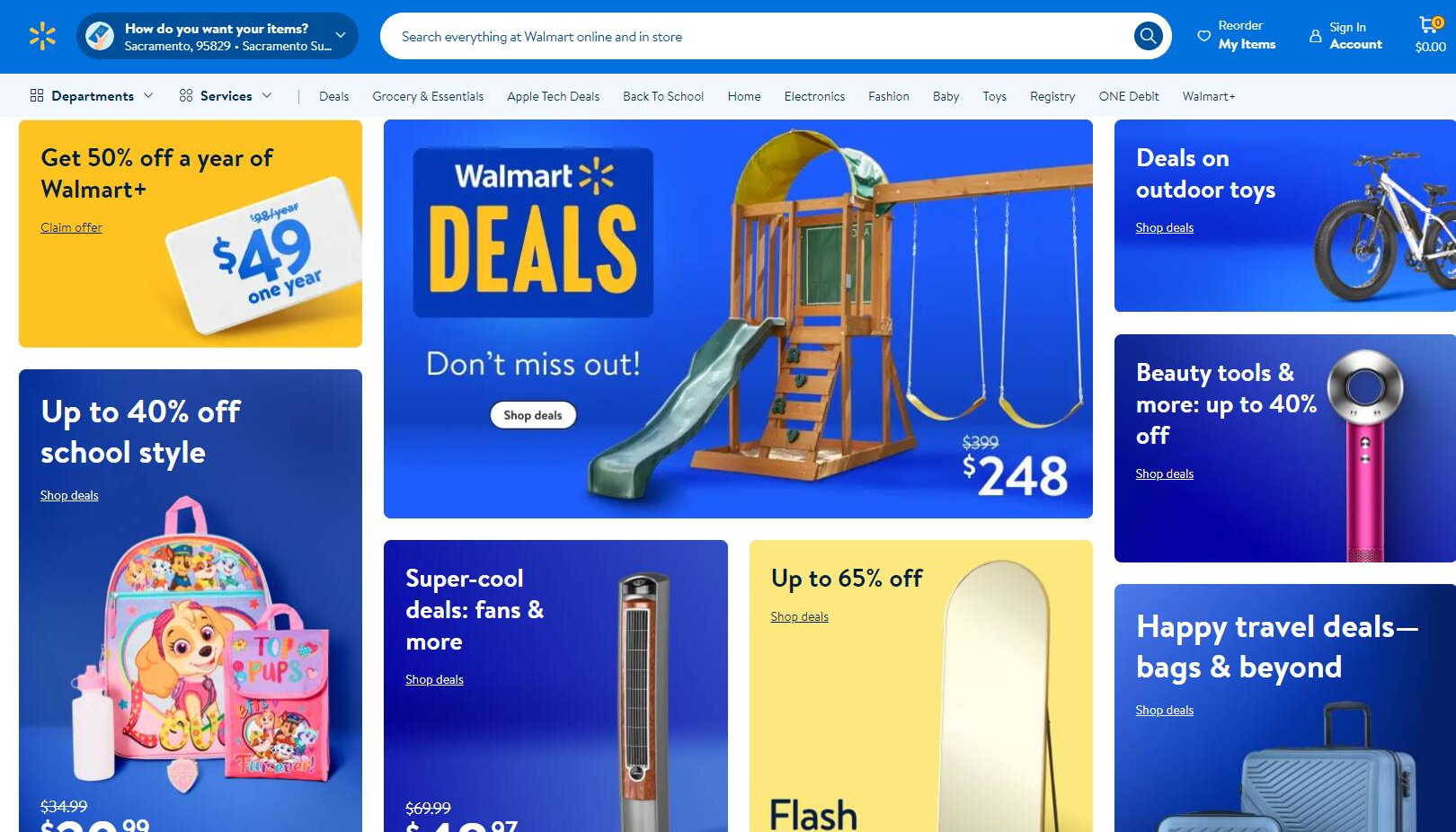Click Shop deals button under Don't miss out
The width and height of the screenshot is (1456, 832).
point(533,415)
